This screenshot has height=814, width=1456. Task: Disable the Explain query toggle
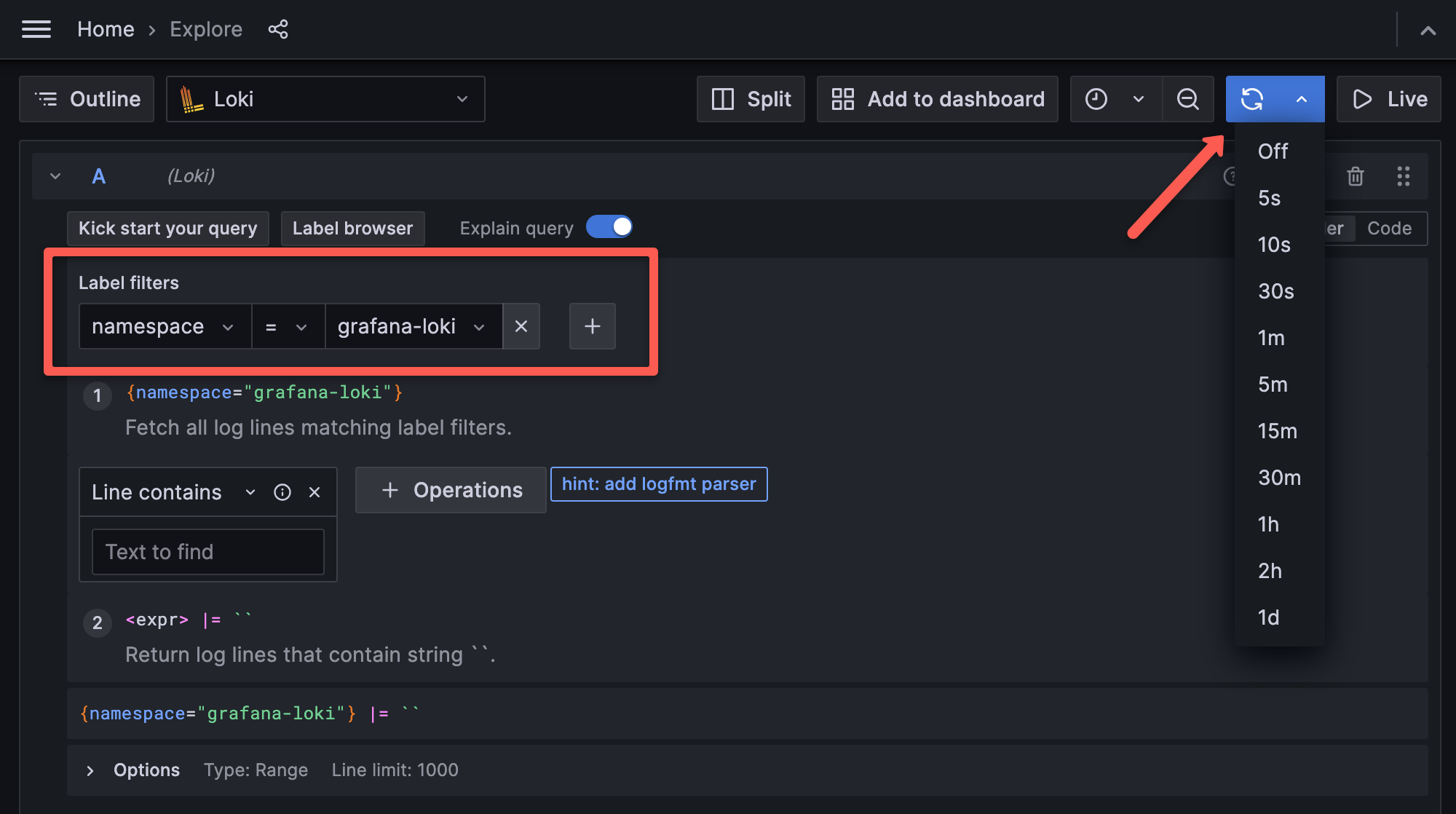click(x=609, y=226)
